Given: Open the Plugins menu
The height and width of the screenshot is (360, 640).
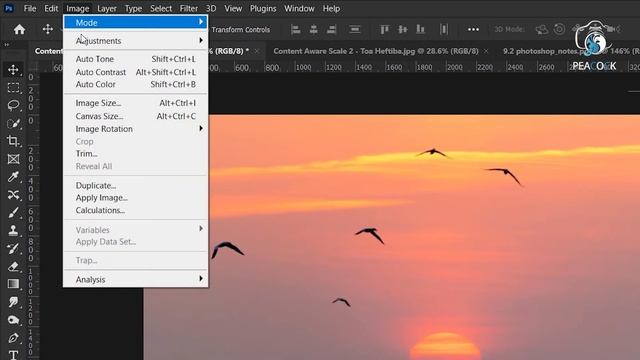Looking at the screenshot, I should pyautogui.click(x=263, y=8).
